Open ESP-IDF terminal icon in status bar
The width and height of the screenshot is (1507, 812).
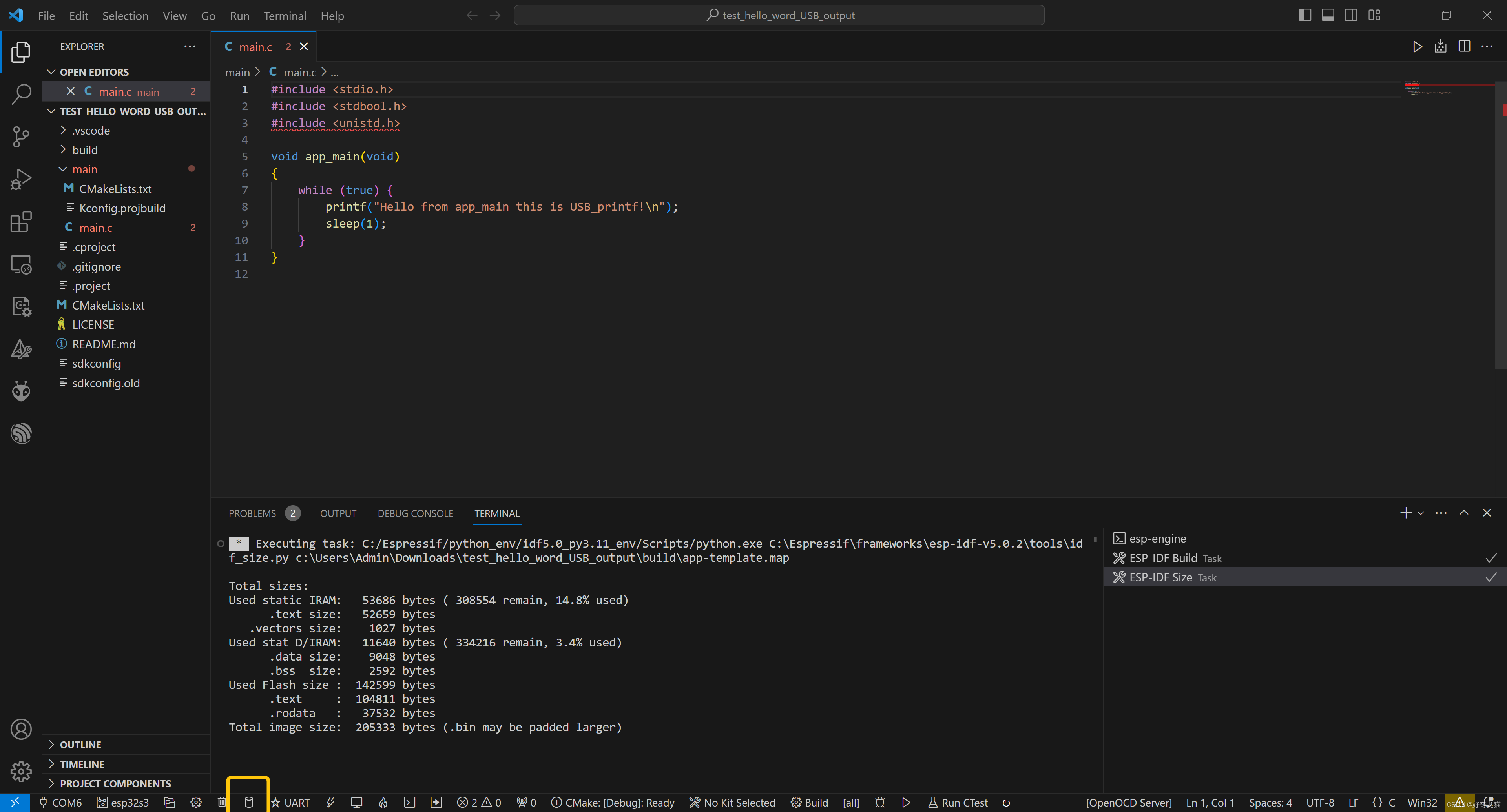click(x=409, y=803)
